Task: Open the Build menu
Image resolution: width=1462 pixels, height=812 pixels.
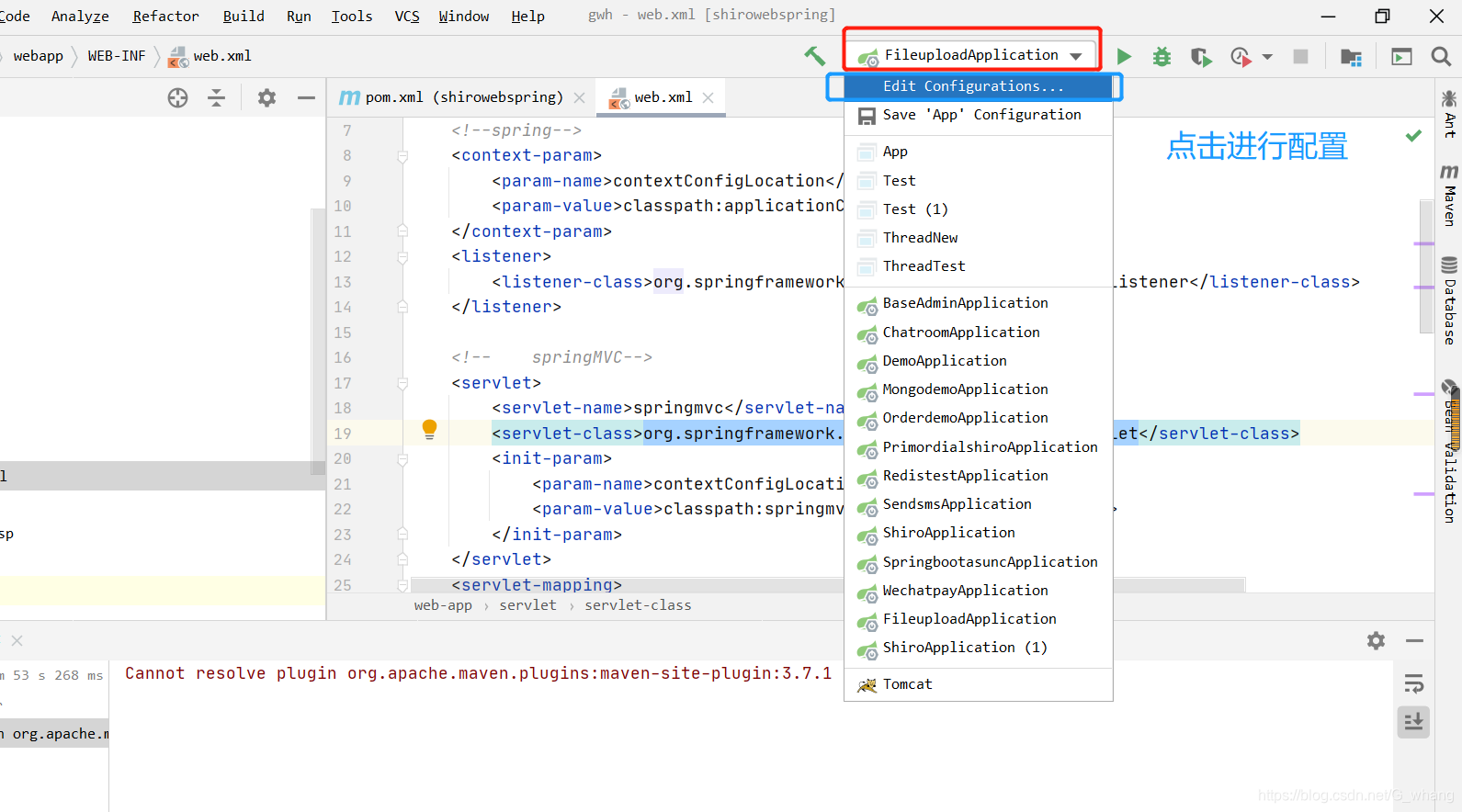Action: [x=244, y=17]
